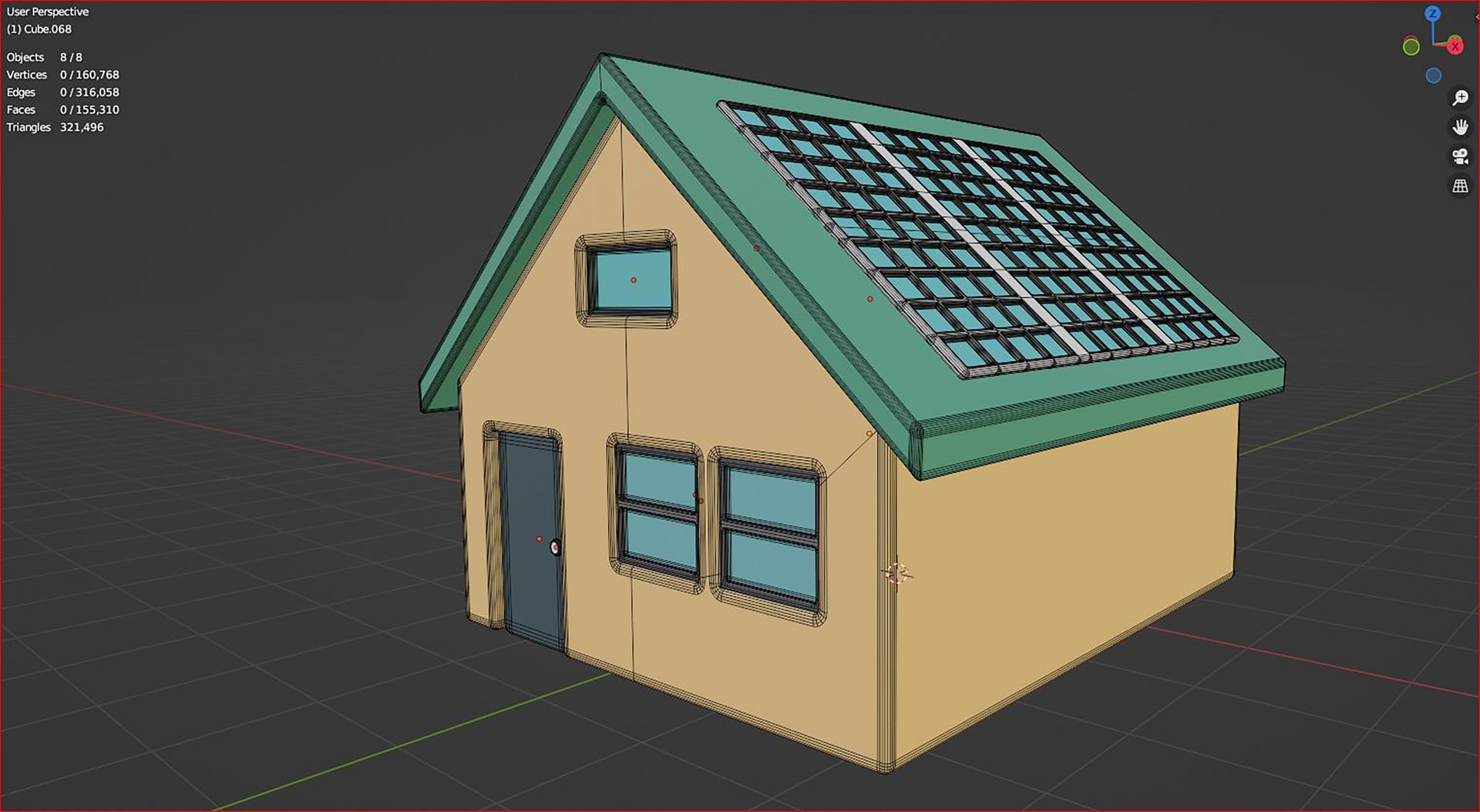Click the '(1) Cube.068' object name text
Viewport: 1480px width, 812px height.
point(39,29)
